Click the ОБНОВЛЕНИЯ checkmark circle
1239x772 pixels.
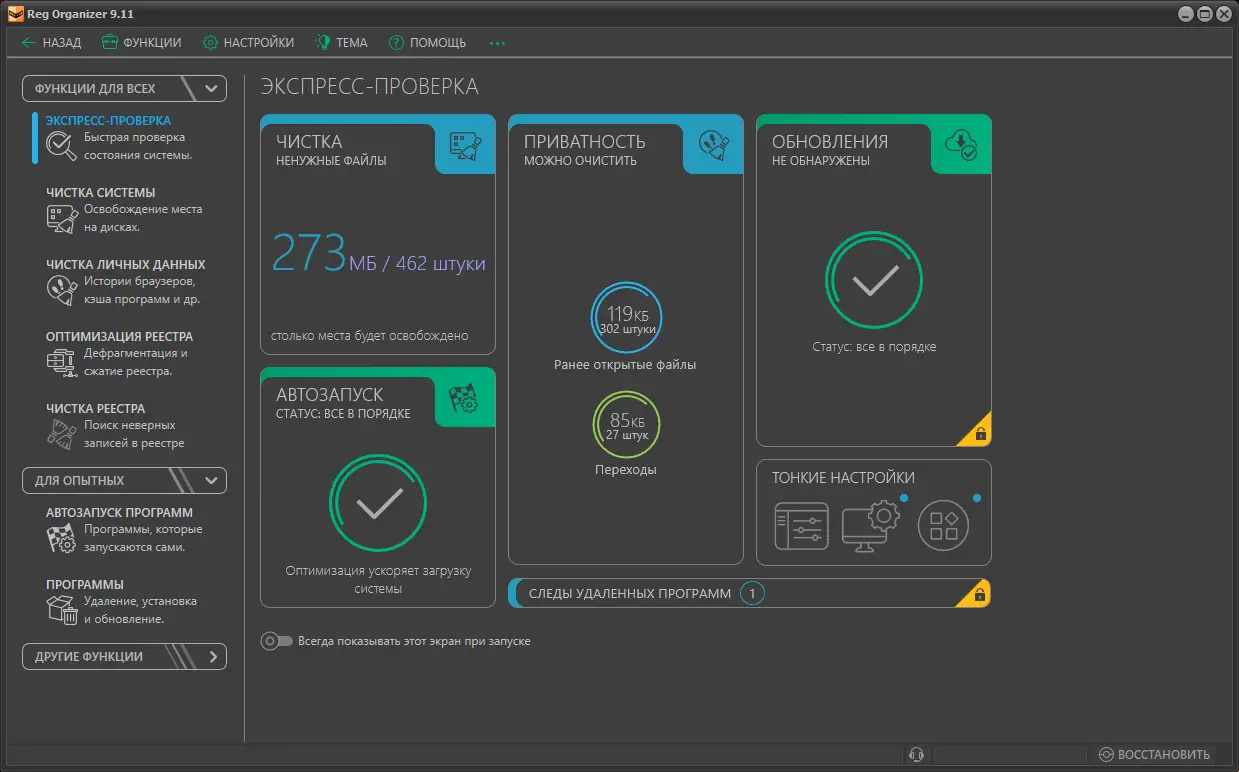tap(874, 281)
